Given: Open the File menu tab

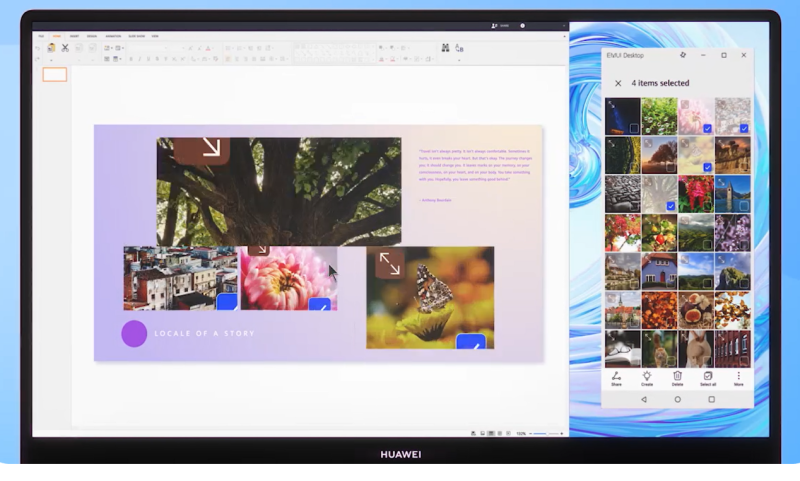Looking at the screenshot, I should [41, 35].
